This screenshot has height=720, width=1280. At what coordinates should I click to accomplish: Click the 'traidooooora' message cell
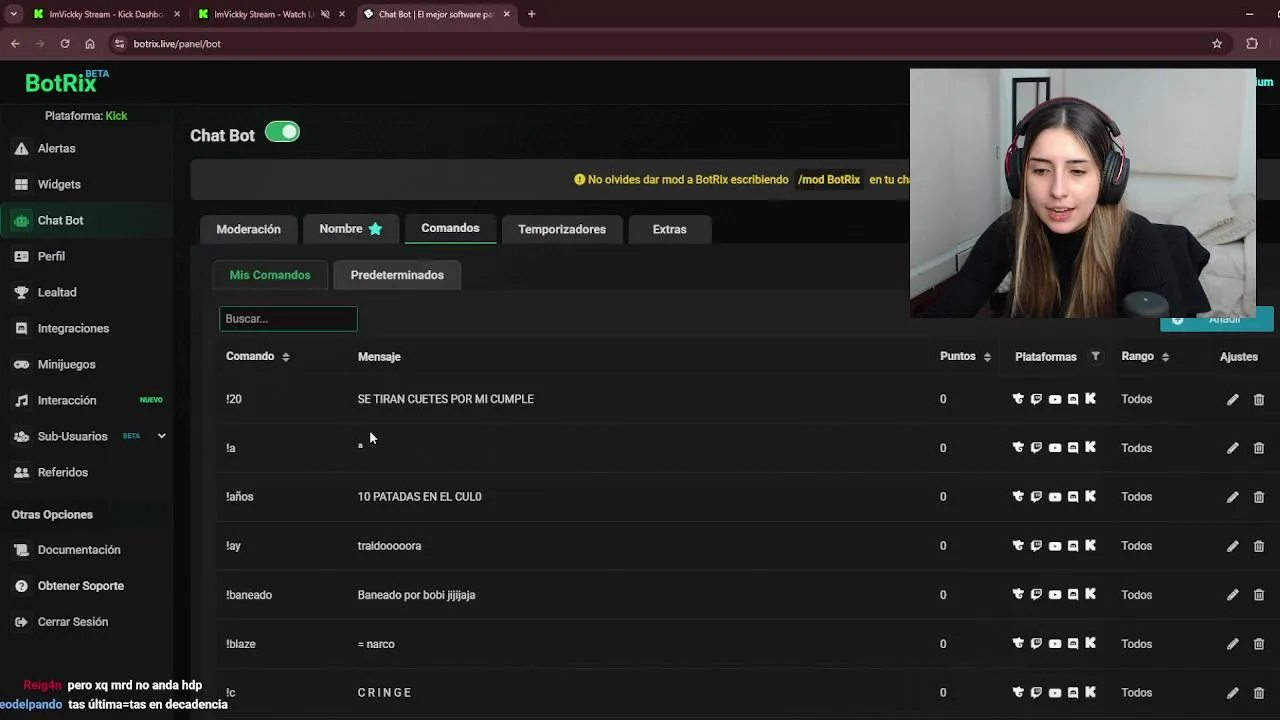[x=390, y=546]
